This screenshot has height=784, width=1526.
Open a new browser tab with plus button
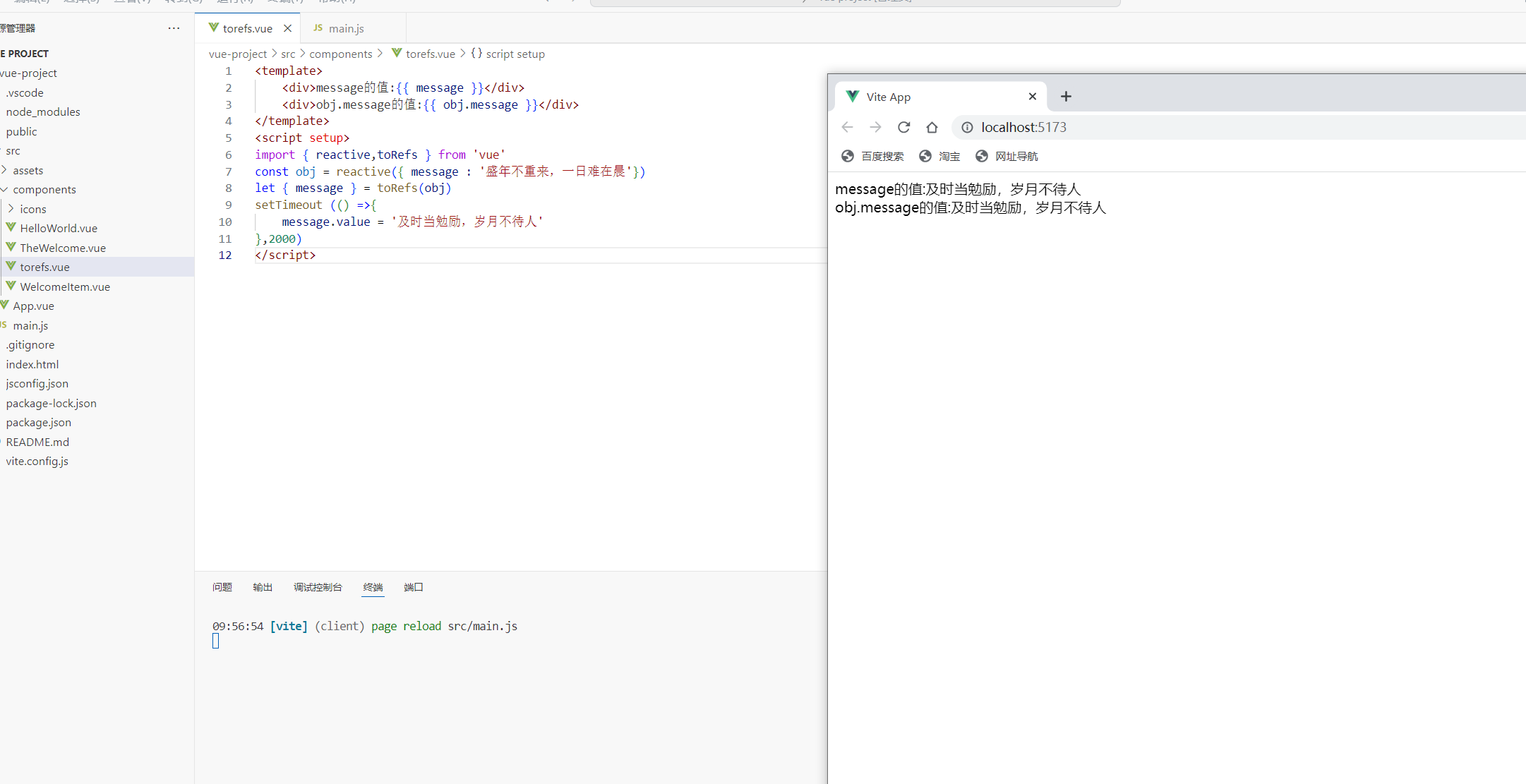(x=1066, y=96)
